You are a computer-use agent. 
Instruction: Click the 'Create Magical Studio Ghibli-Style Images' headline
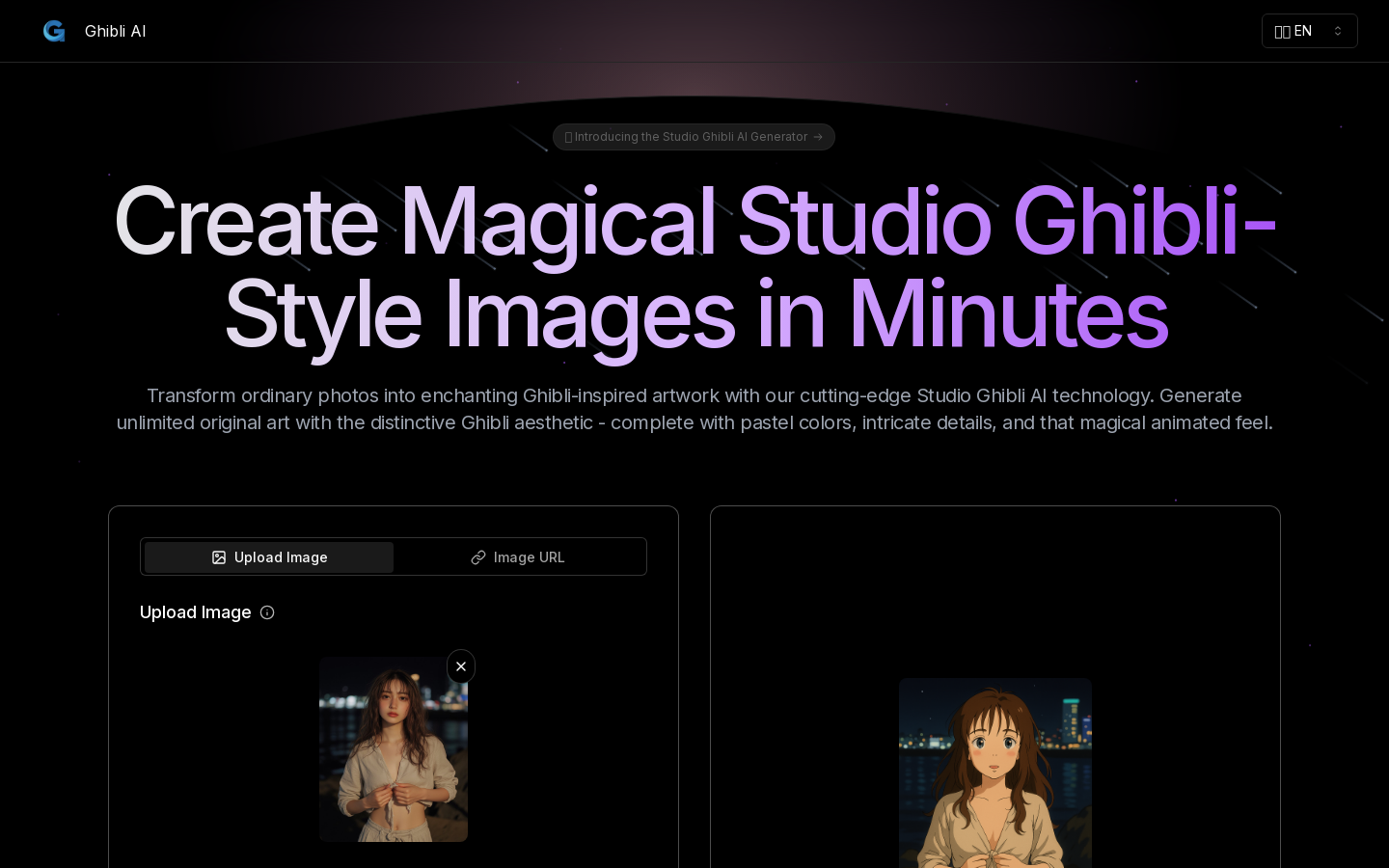click(x=694, y=267)
